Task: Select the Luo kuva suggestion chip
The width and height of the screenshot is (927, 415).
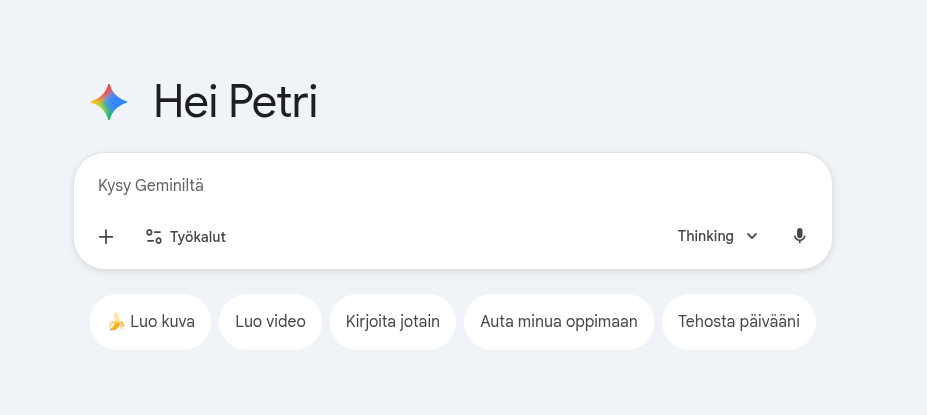Action: 151,322
